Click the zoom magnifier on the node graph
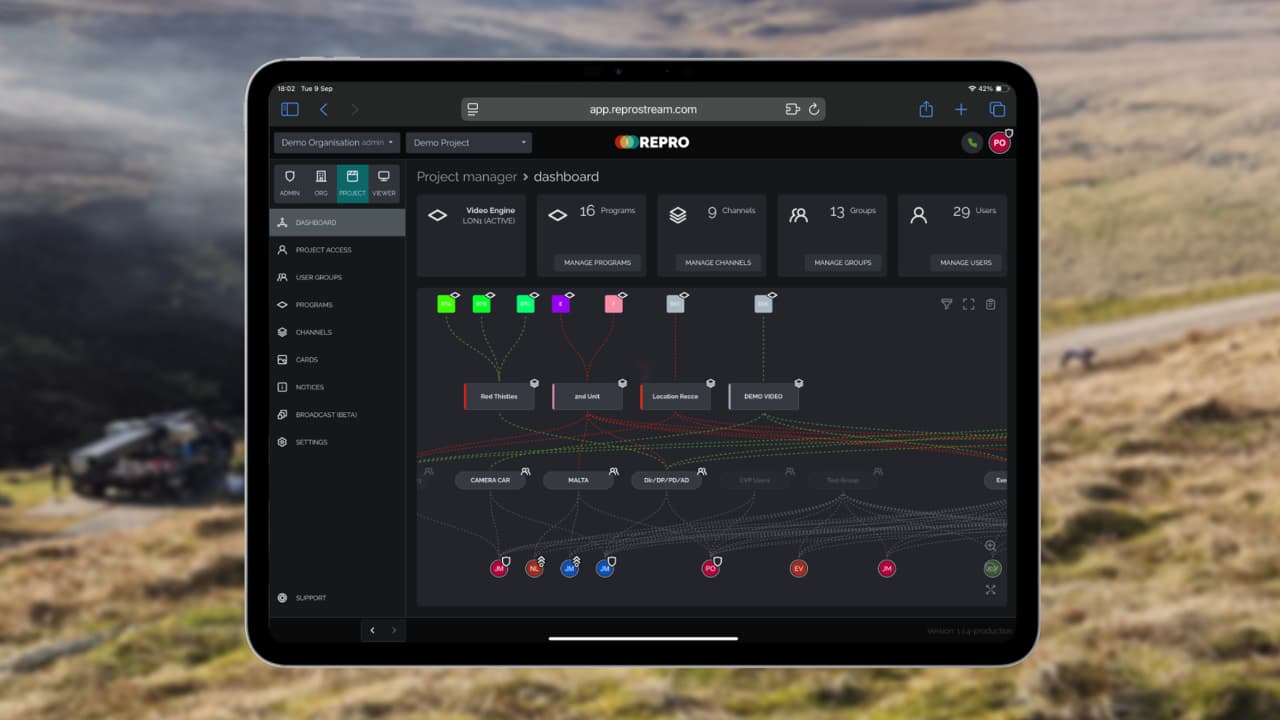This screenshot has height=720, width=1280. [990, 545]
